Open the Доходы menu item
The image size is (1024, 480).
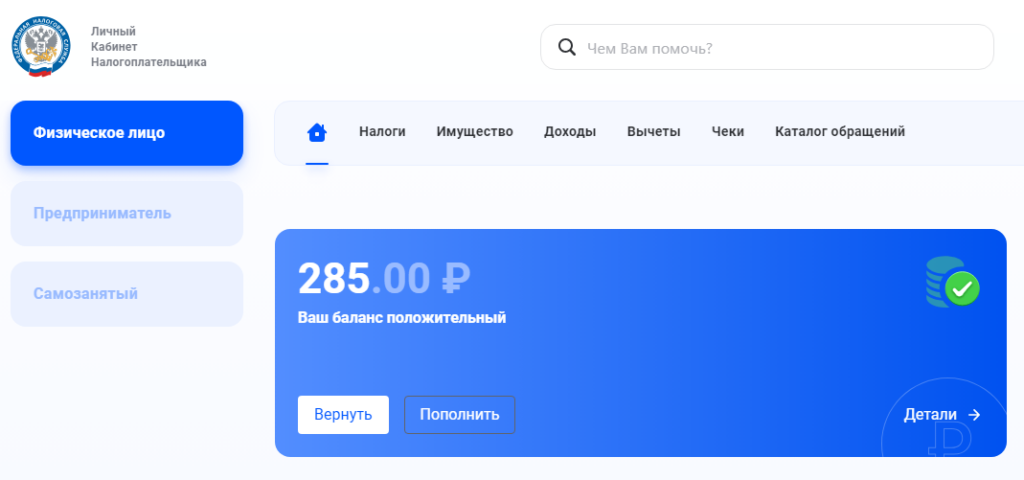570,132
